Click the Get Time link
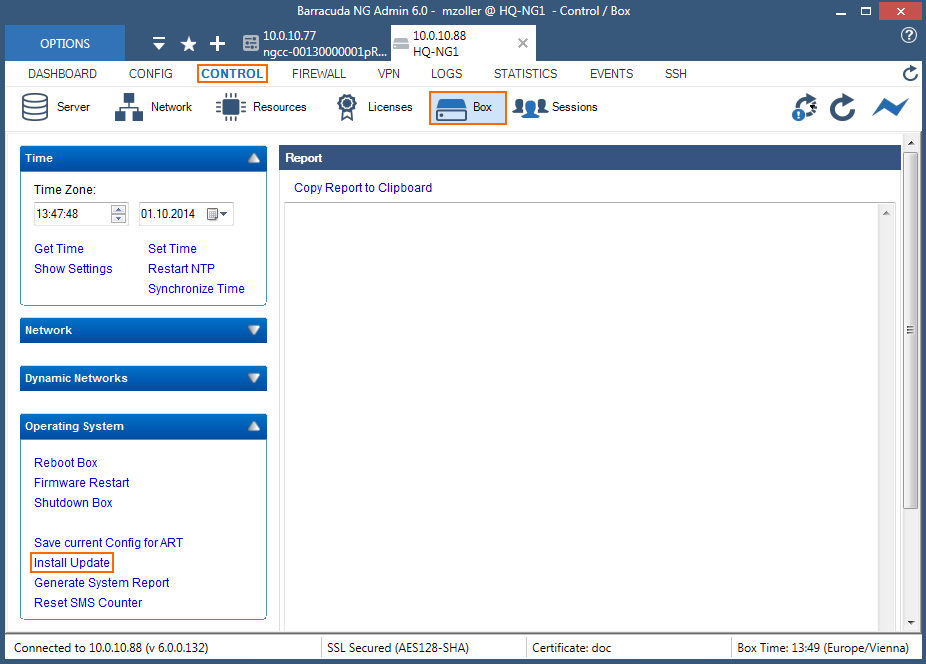This screenshot has height=664, width=926. click(59, 249)
